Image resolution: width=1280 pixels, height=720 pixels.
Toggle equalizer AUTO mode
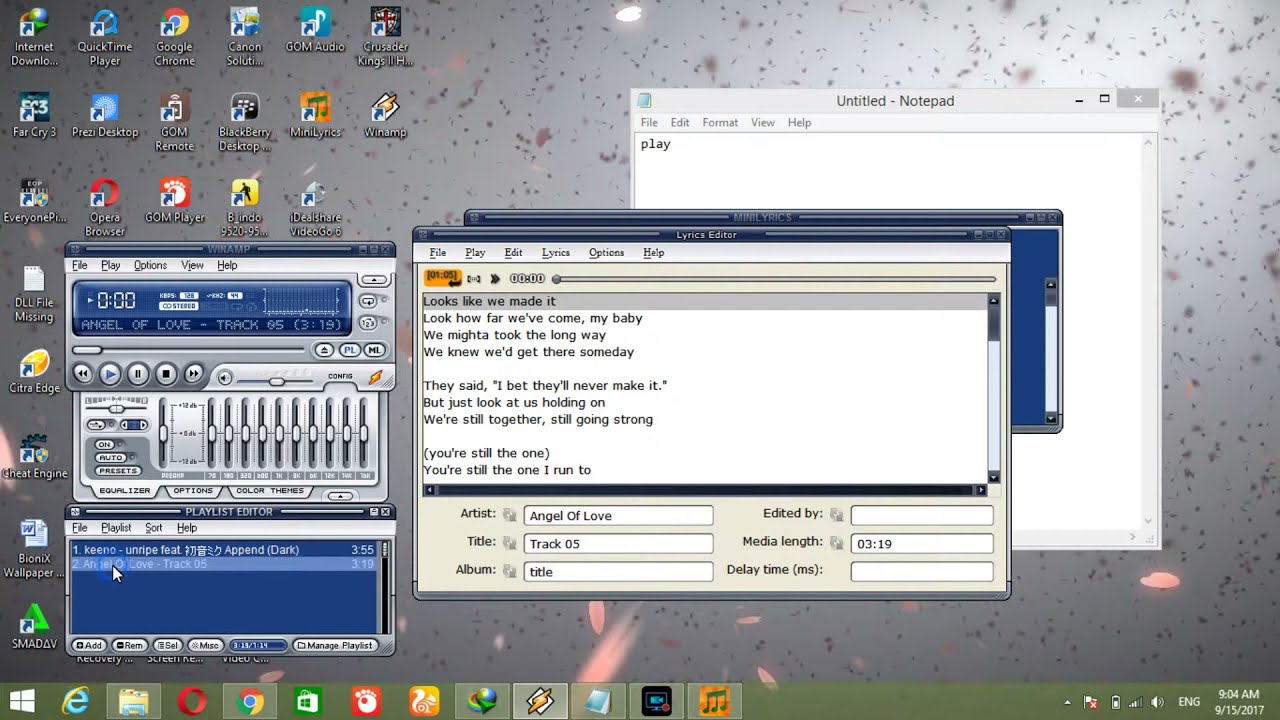(x=111, y=458)
